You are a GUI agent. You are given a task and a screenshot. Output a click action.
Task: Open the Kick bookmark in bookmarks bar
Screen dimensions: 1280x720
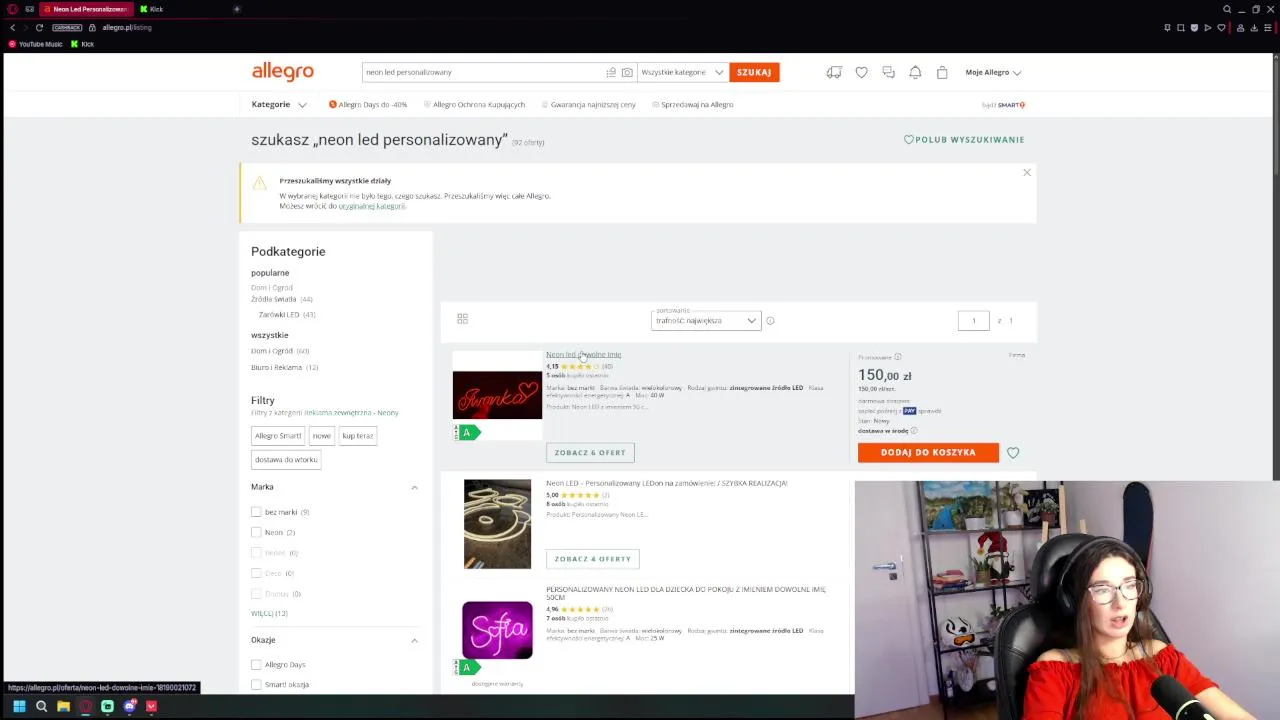pyautogui.click(x=82, y=44)
